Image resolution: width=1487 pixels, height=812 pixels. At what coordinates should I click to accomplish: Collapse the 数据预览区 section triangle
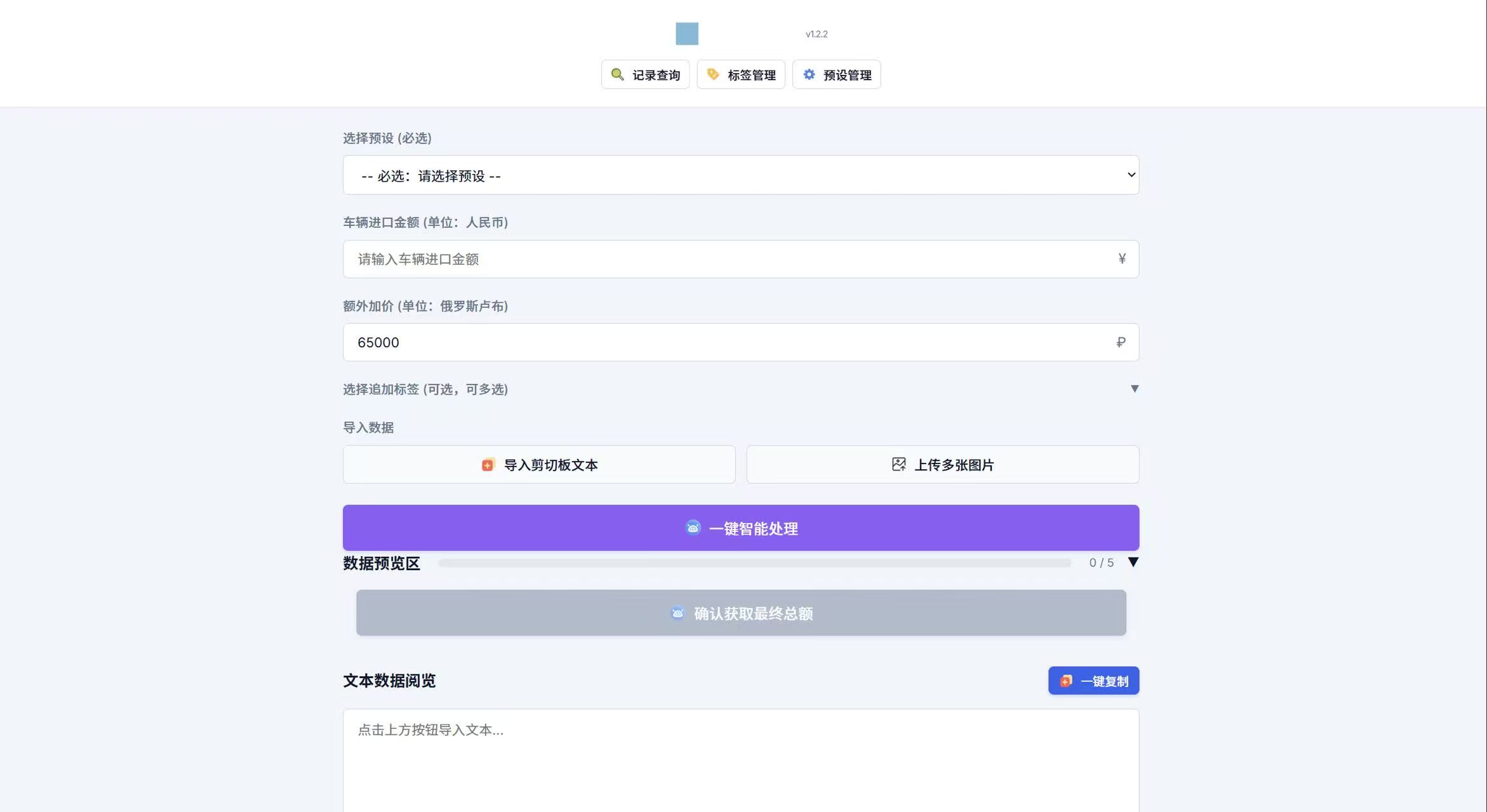[x=1133, y=562]
